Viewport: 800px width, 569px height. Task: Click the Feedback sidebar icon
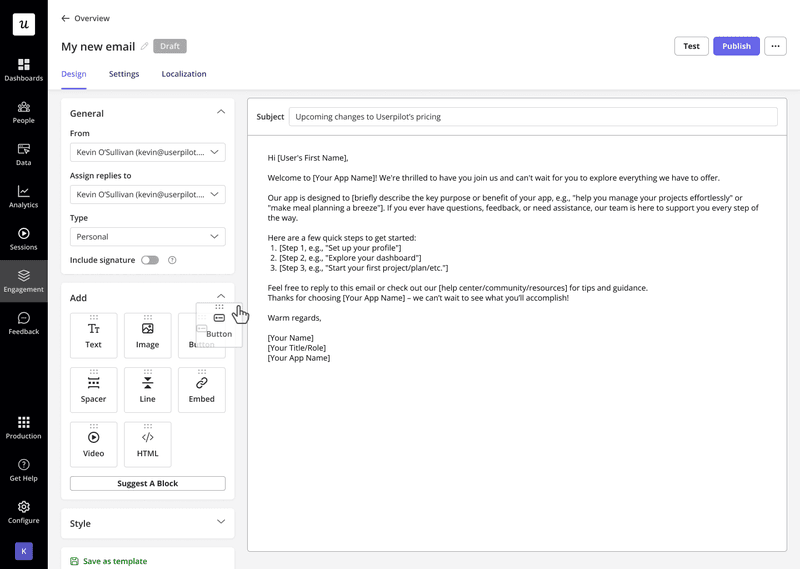point(23,323)
